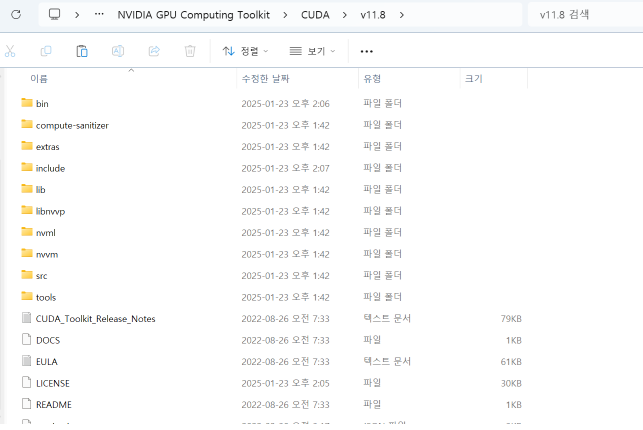Select the README file icon

pyautogui.click(x=27, y=404)
